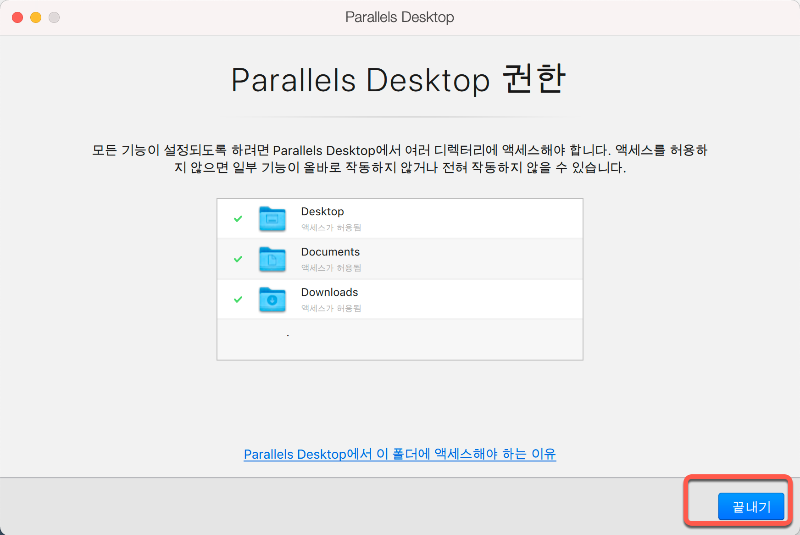
Task: Click the description paragraph about directory access
Action: (x=399, y=159)
